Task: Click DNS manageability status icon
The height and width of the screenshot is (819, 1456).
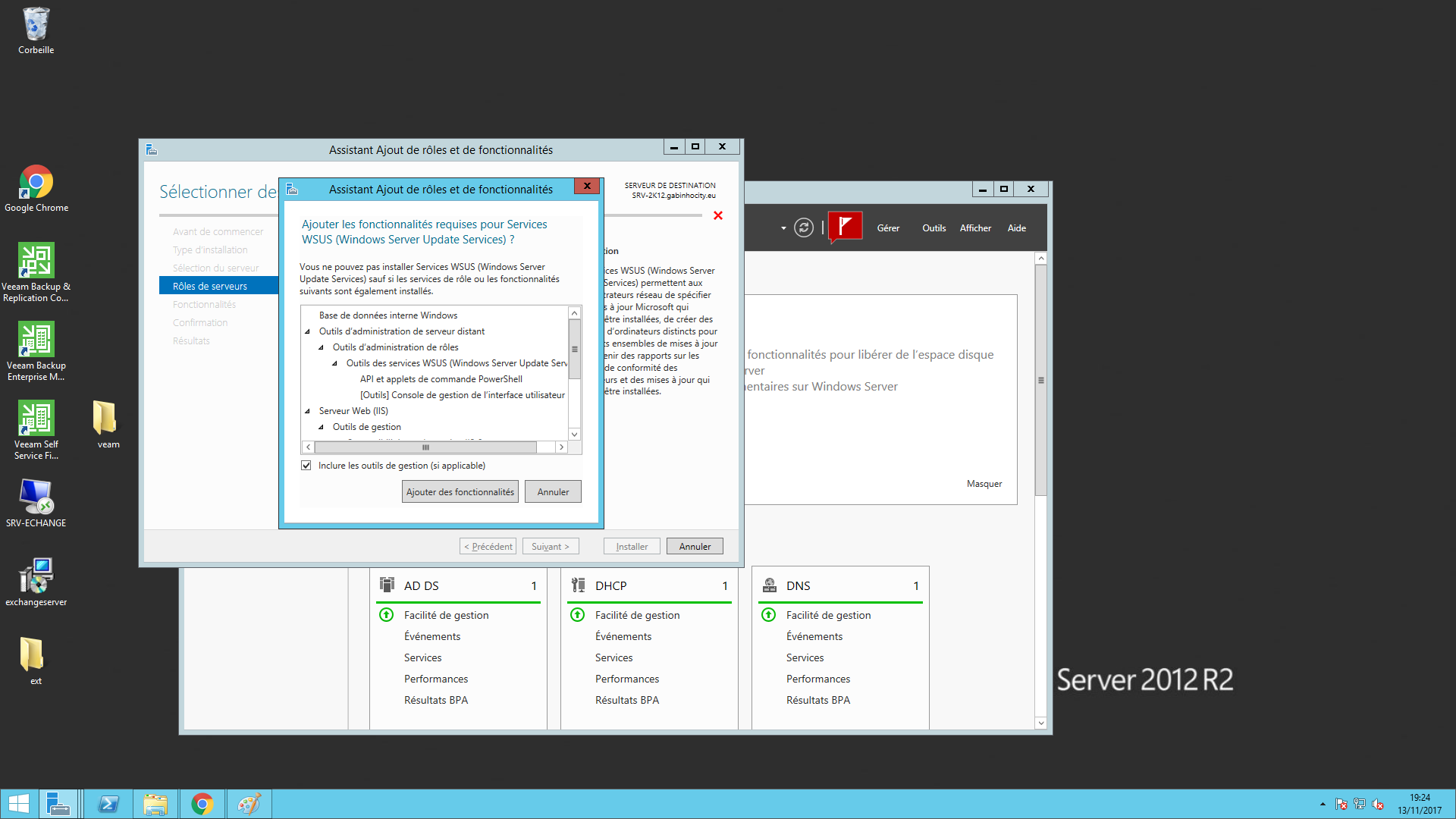Action: coord(768,615)
